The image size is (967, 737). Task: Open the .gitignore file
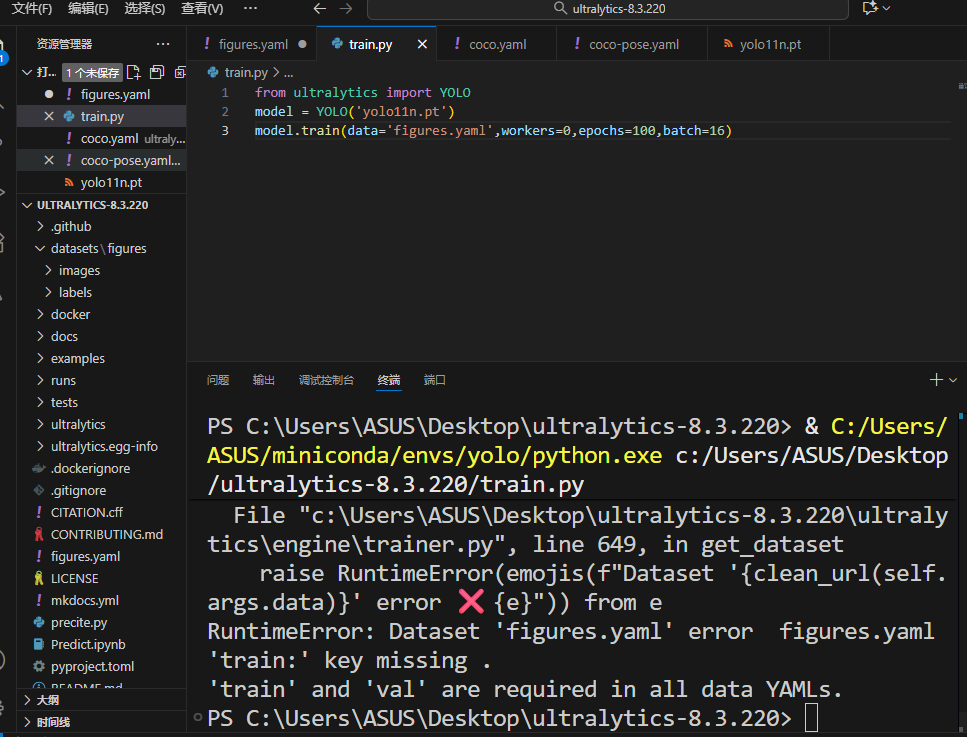78,490
